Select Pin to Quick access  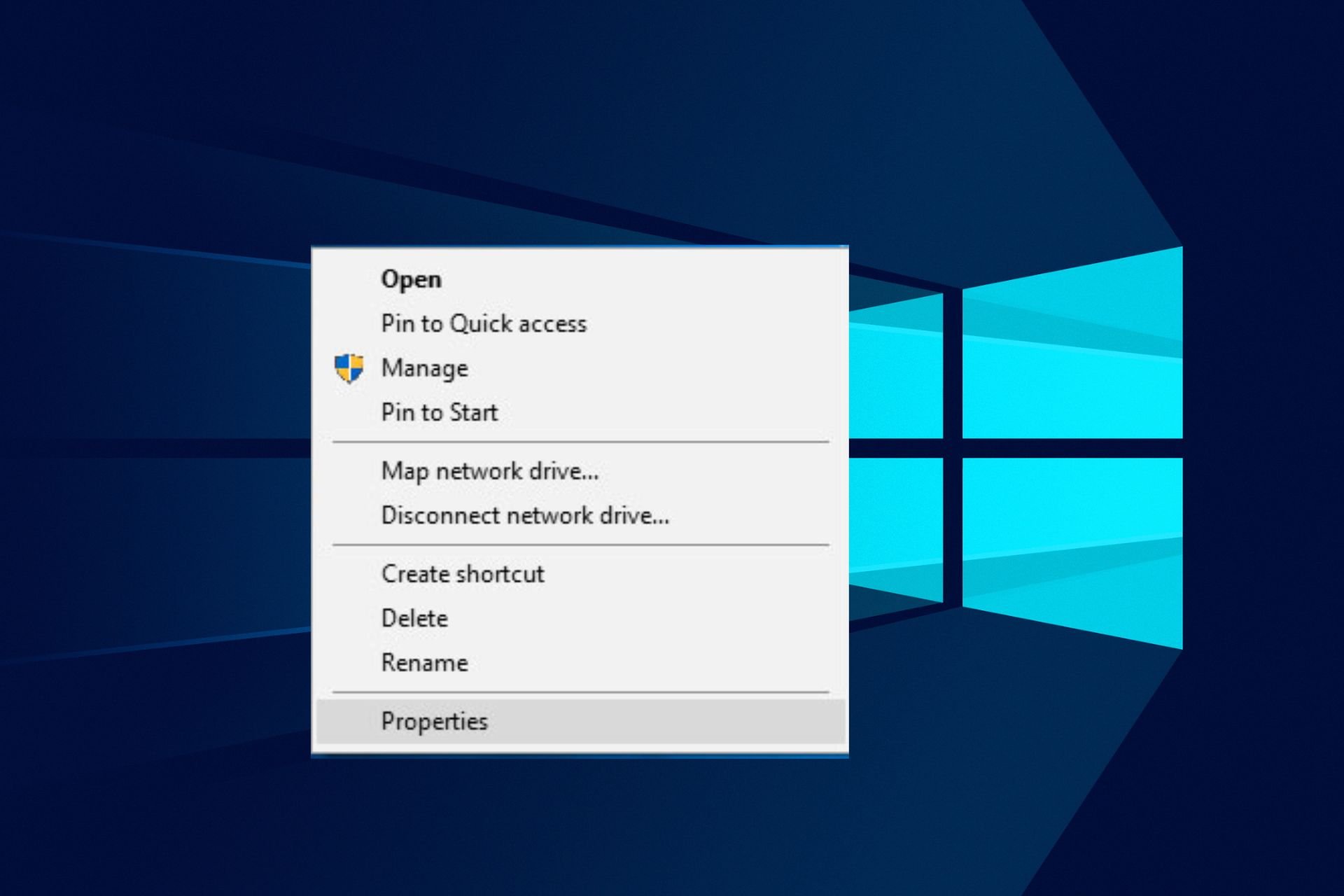point(580,323)
